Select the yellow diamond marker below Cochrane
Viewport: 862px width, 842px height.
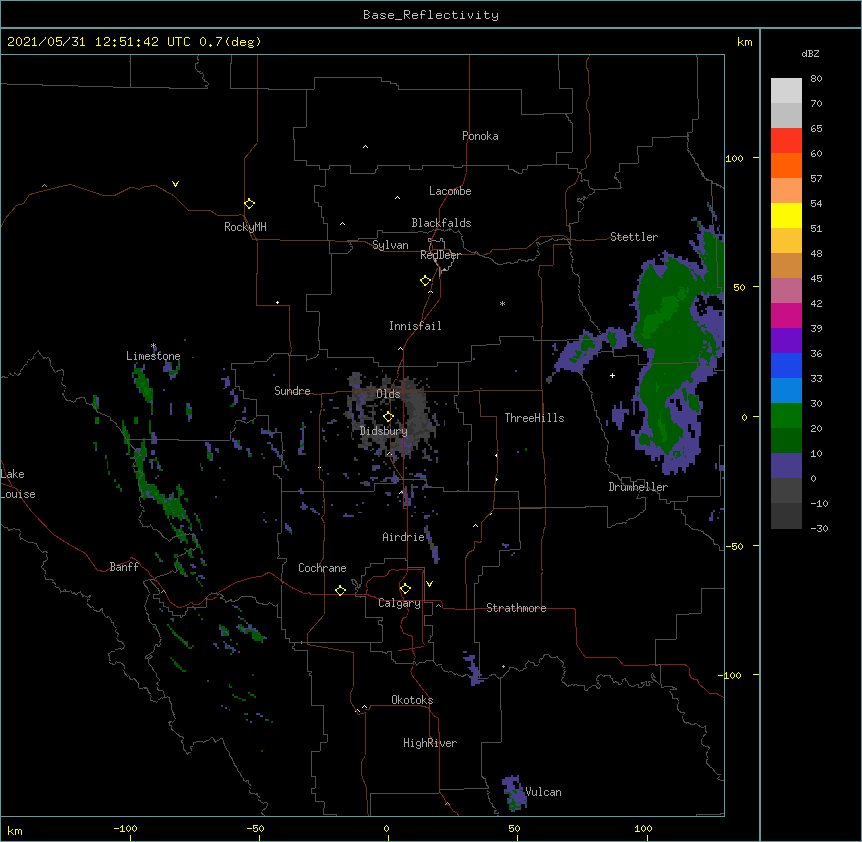340,590
